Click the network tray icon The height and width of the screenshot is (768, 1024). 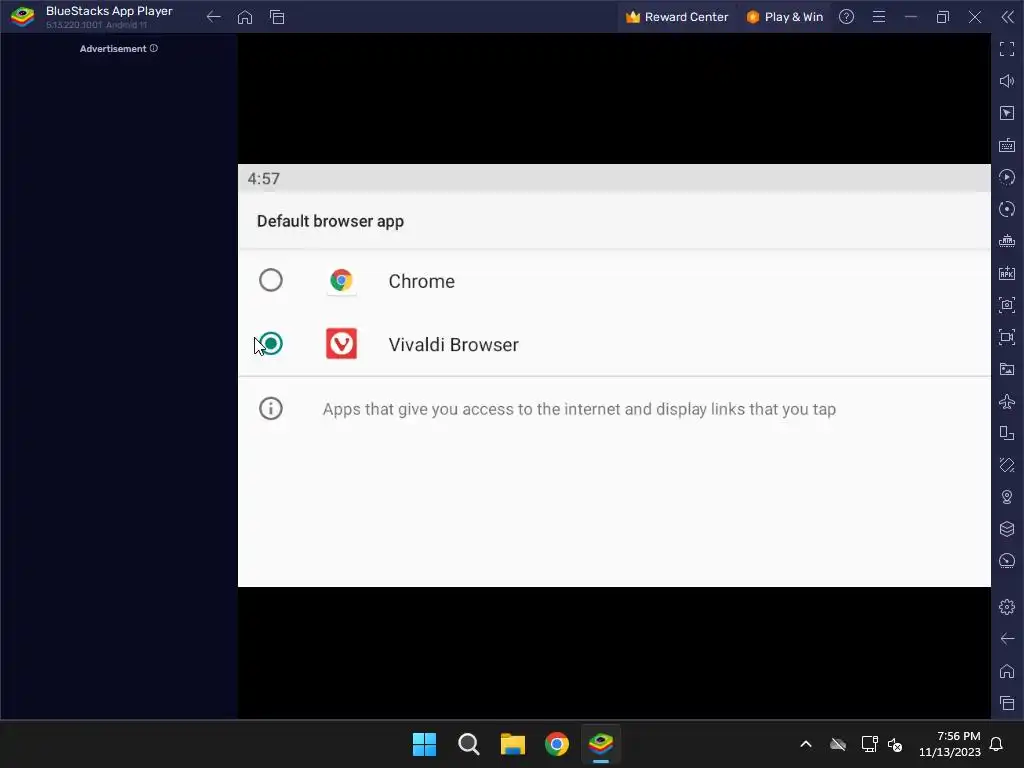[x=869, y=744]
